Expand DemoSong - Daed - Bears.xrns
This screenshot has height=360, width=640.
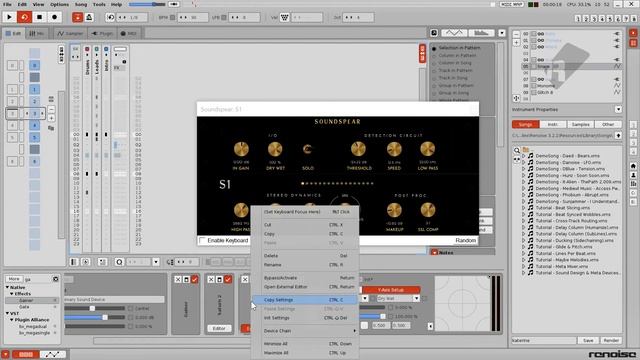524,156
